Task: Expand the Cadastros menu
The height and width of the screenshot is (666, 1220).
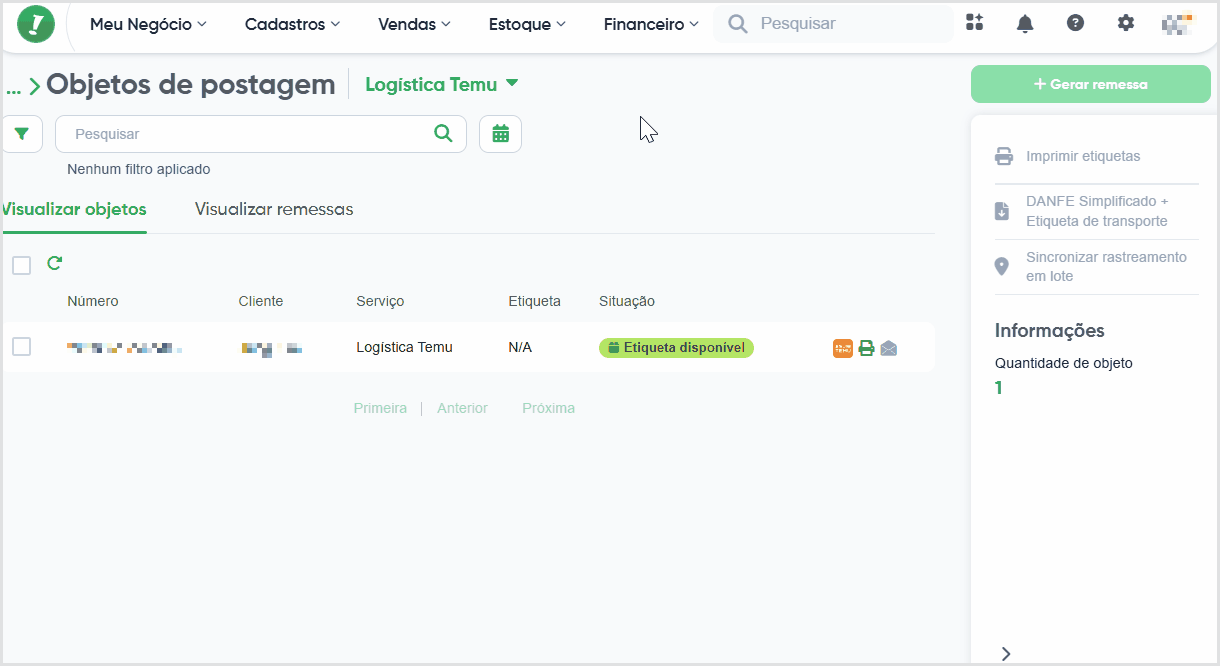Action: pos(292,24)
